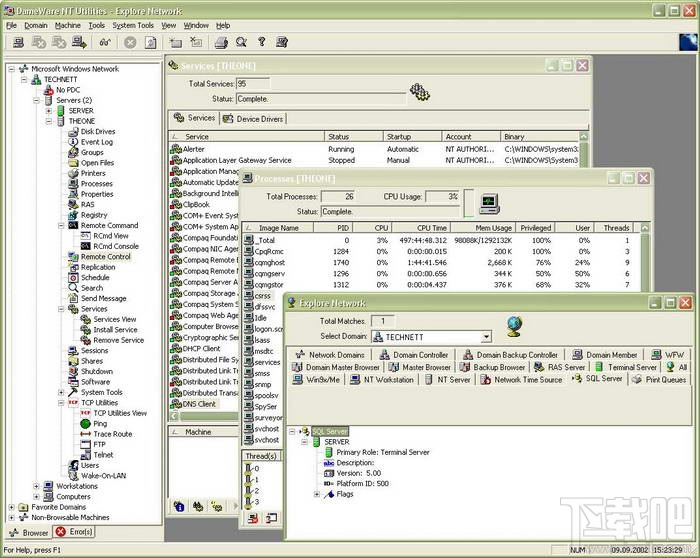Click the question mark help toolbar icon
Image resolution: width=700 pixels, height=558 pixels.
tap(262, 42)
